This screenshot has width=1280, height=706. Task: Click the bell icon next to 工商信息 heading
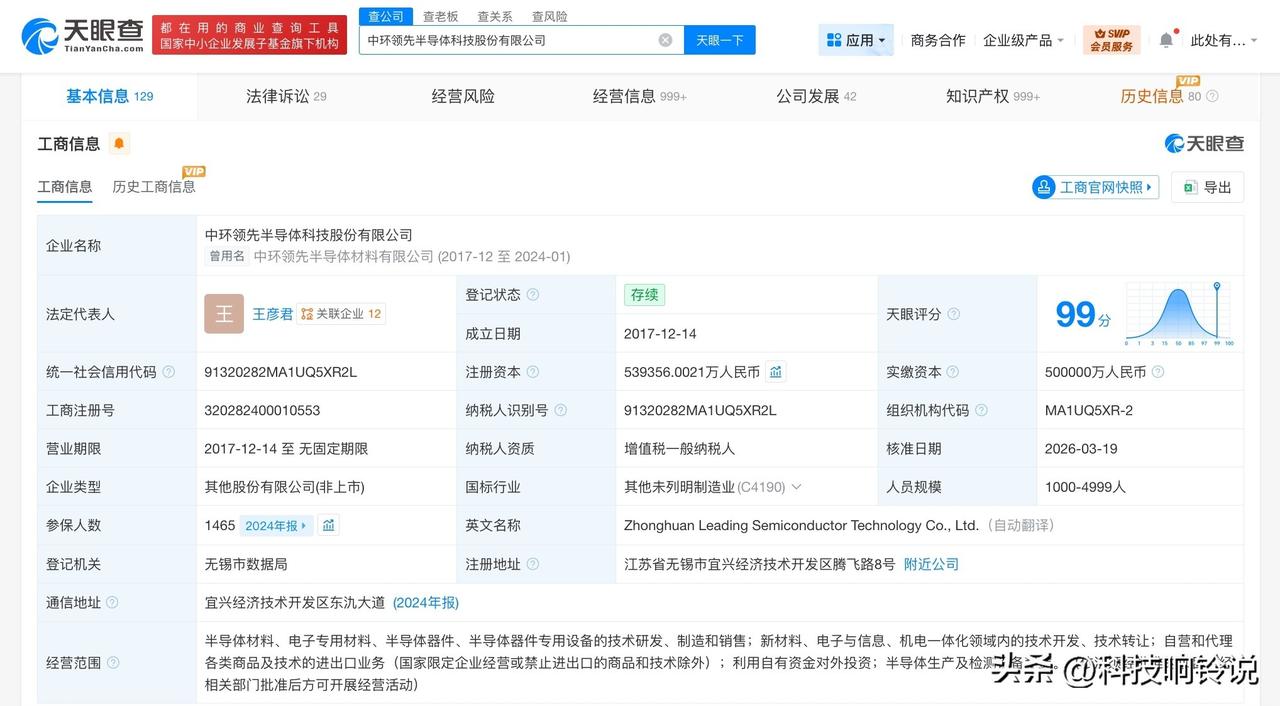tap(119, 144)
